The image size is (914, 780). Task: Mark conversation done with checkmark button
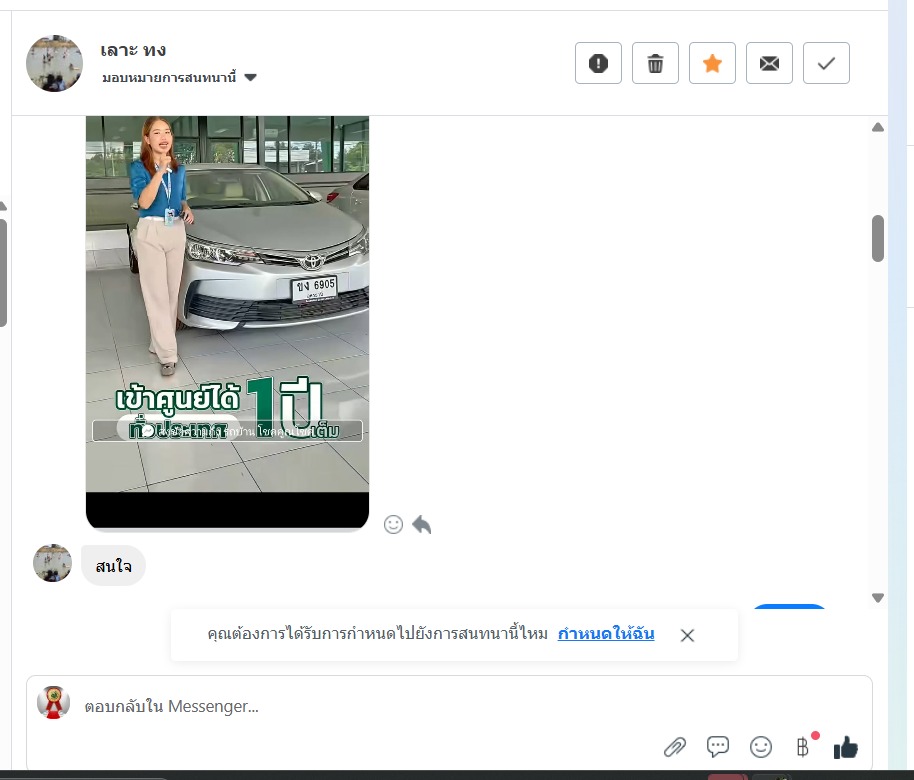[x=826, y=64]
